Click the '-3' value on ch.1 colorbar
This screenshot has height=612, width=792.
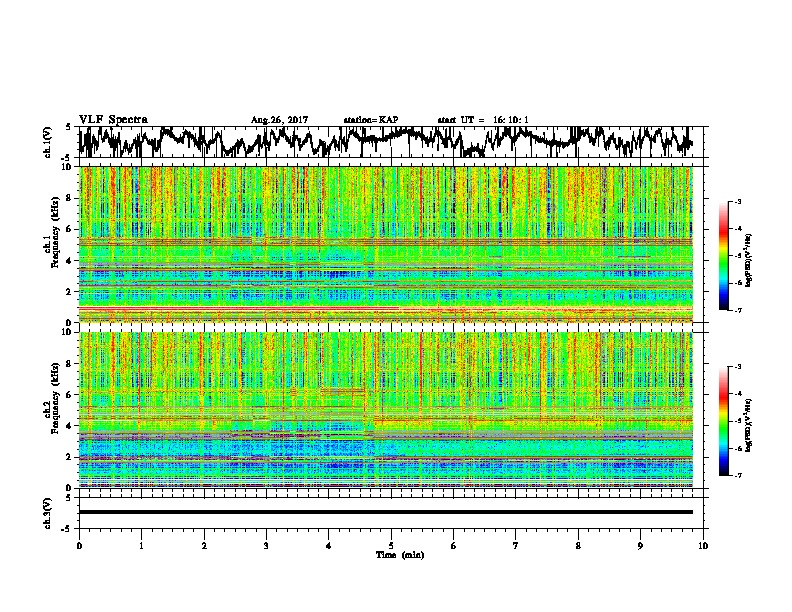(738, 202)
